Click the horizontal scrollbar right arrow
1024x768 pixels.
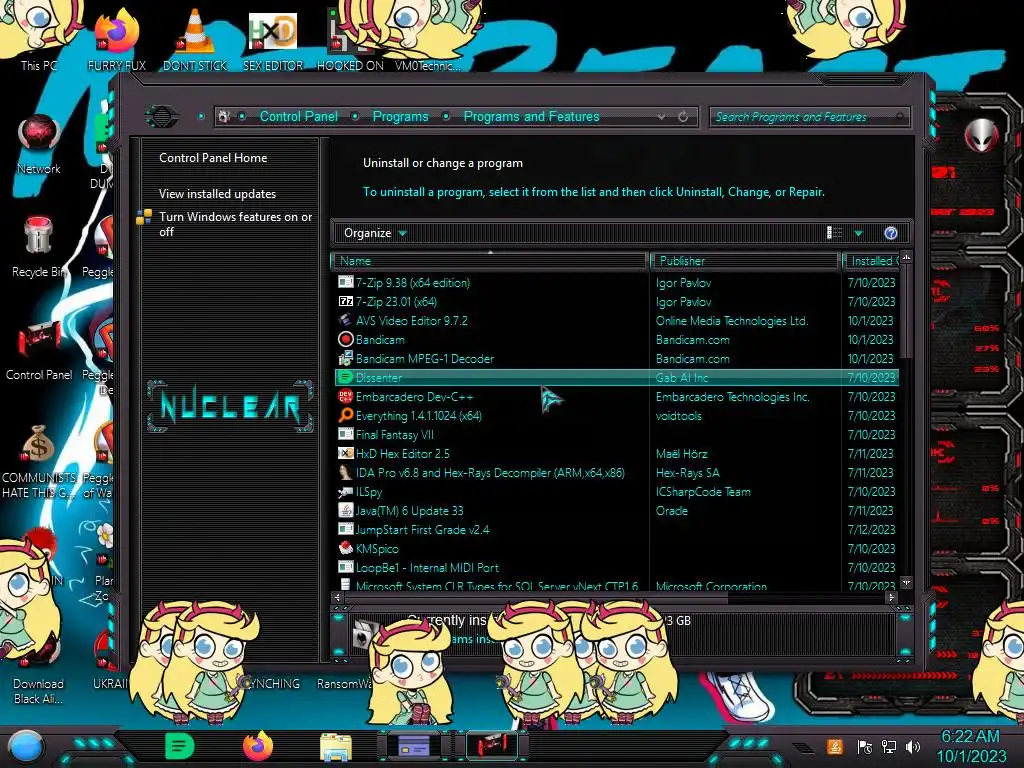tap(891, 597)
